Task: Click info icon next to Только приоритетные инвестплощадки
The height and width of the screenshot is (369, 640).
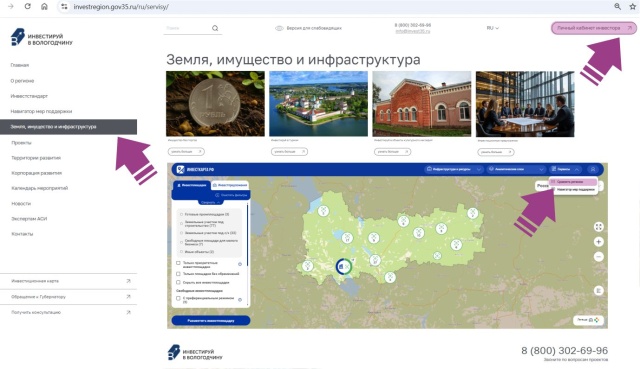Action: click(x=240, y=264)
